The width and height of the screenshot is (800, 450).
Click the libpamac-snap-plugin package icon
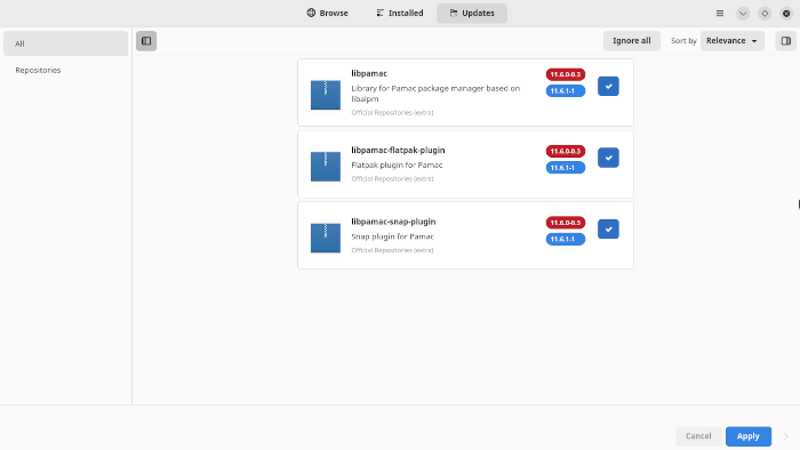click(326, 237)
